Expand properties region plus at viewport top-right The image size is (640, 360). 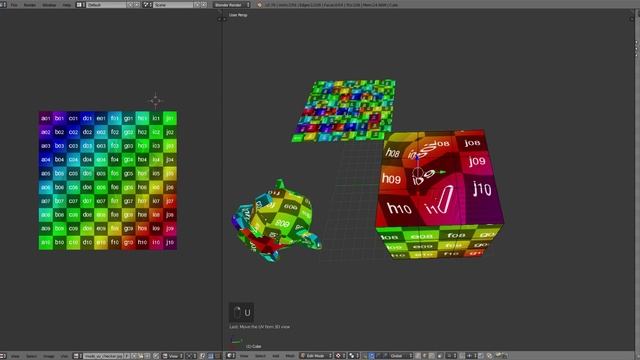coord(632,19)
